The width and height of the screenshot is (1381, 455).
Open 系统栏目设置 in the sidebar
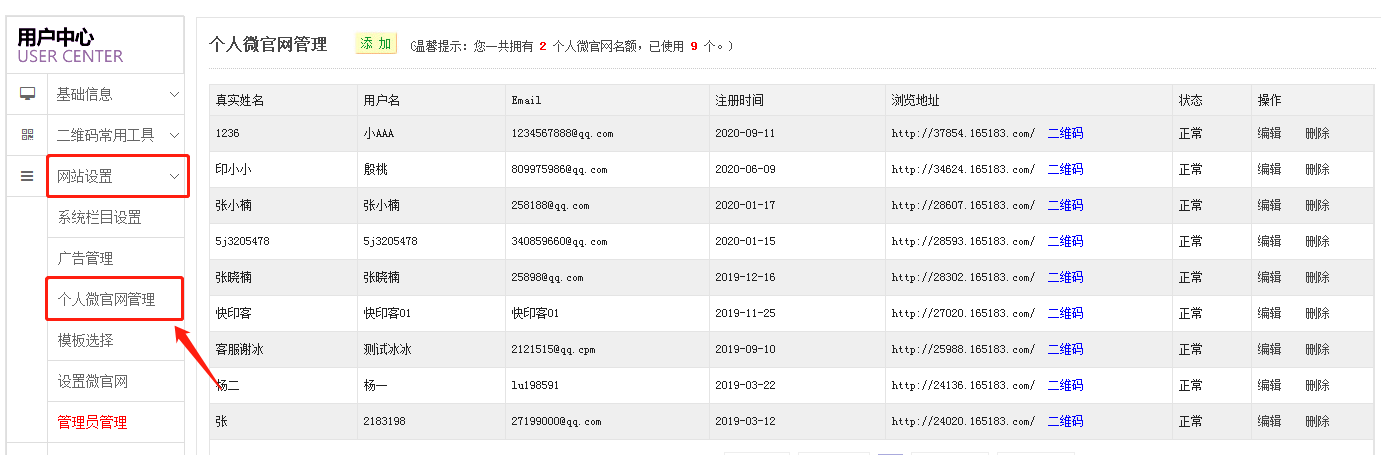(99, 217)
